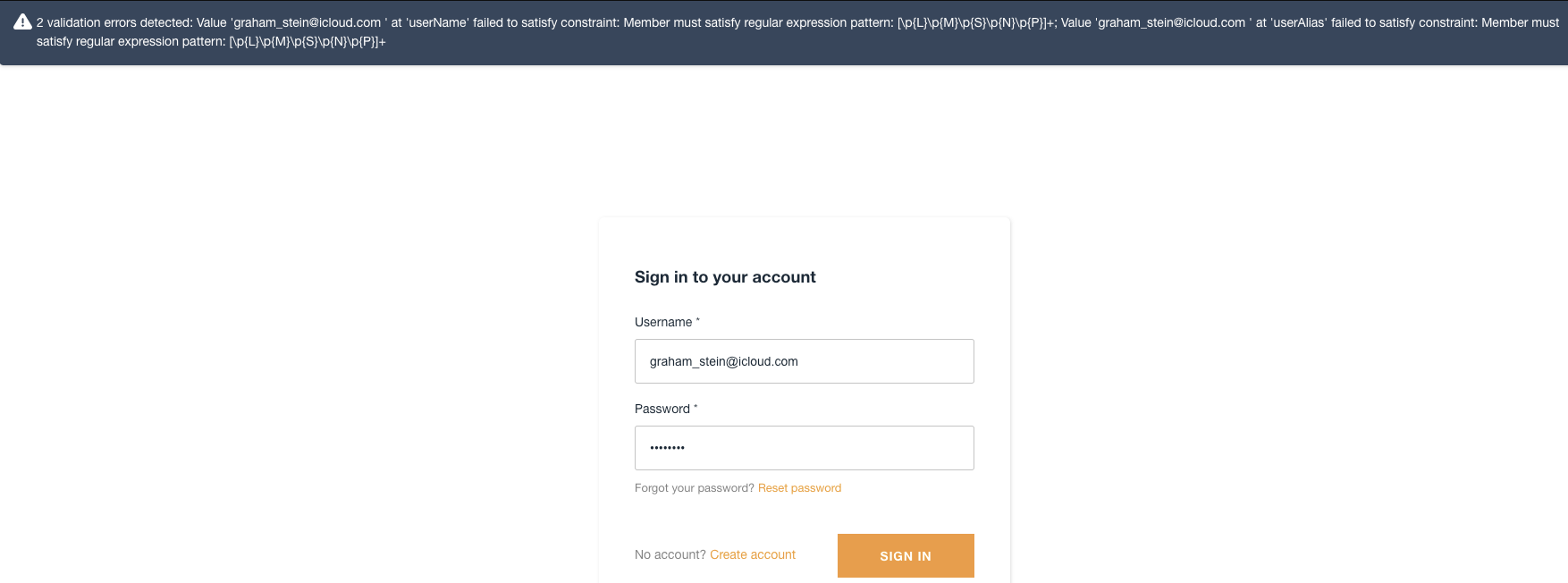Click the asterisk next to Username label
Image resolution: width=1568 pixels, height=583 pixels.
click(696, 320)
